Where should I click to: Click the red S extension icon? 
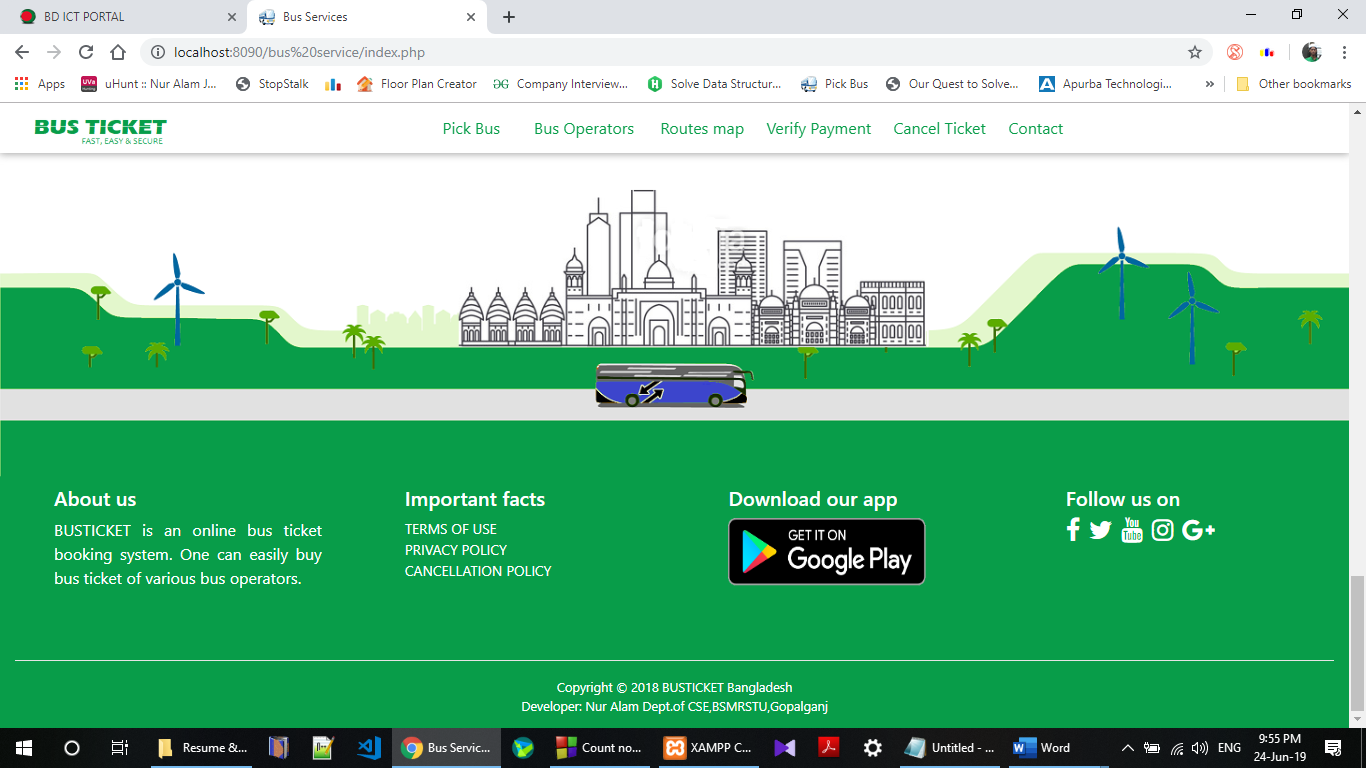coord(1235,52)
